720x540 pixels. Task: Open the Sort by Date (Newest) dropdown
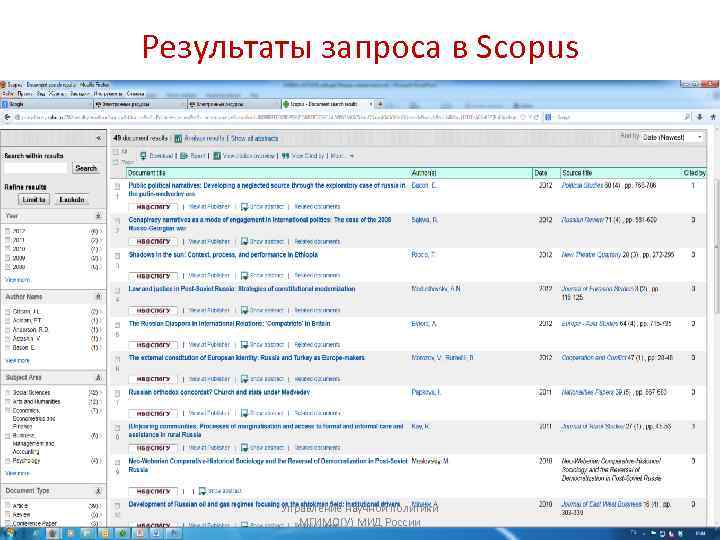click(x=672, y=137)
